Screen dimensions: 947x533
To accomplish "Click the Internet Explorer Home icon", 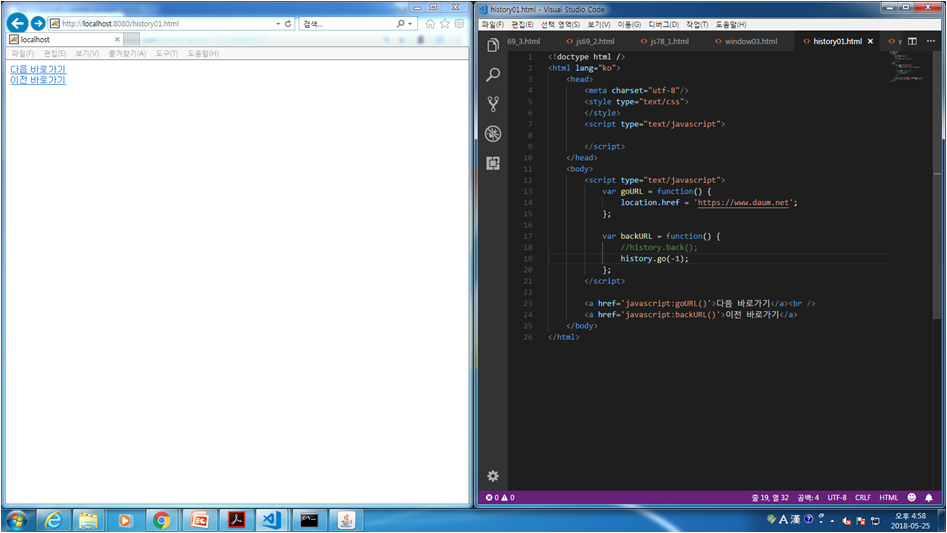I will click(430, 24).
